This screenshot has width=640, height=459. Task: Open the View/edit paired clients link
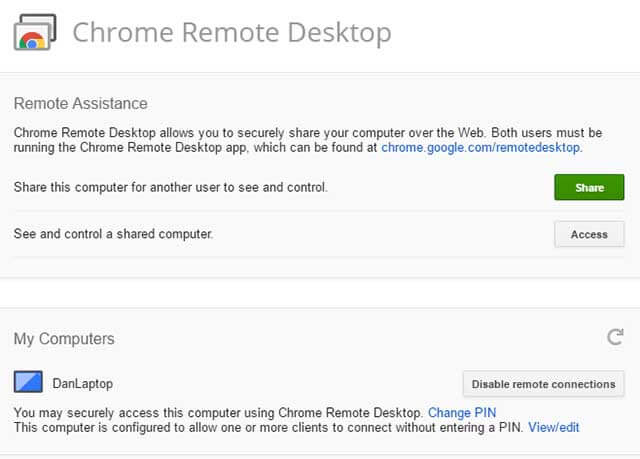(553, 428)
